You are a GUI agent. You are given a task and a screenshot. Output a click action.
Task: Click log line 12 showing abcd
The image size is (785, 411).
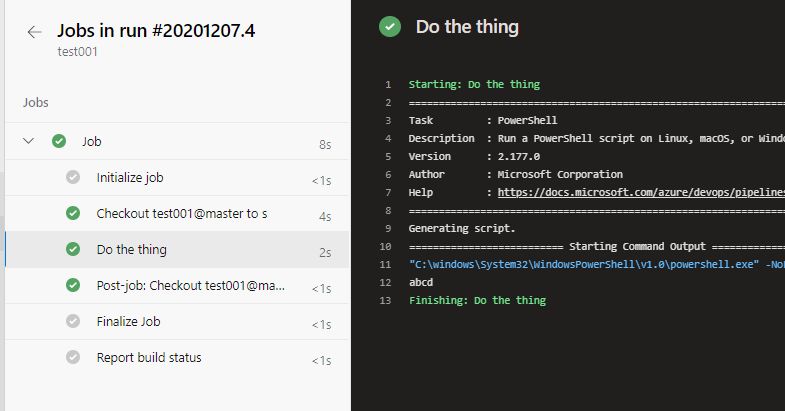click(421, 282)
